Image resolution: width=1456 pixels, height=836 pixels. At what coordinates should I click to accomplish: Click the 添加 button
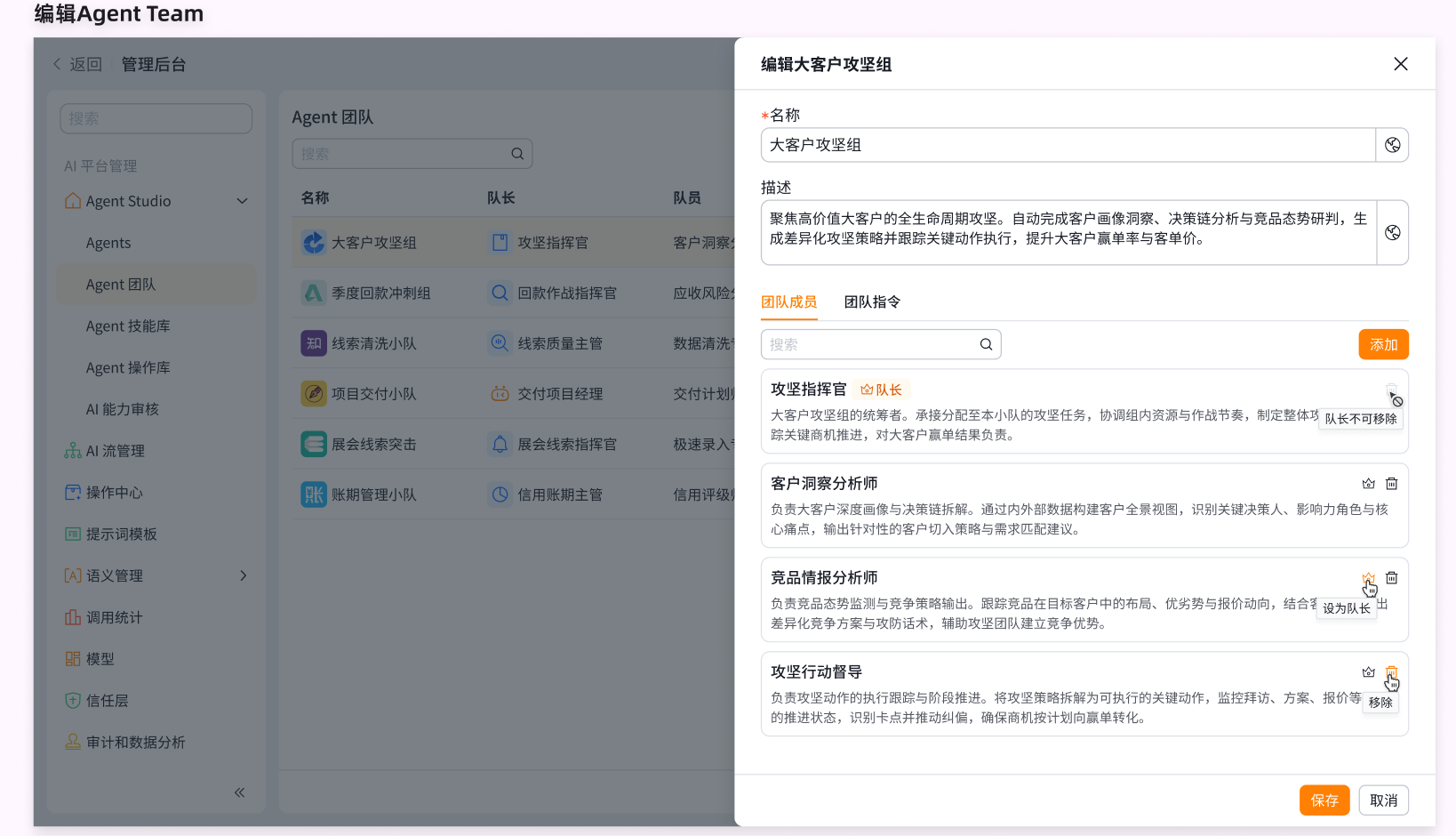(1383, 344)
